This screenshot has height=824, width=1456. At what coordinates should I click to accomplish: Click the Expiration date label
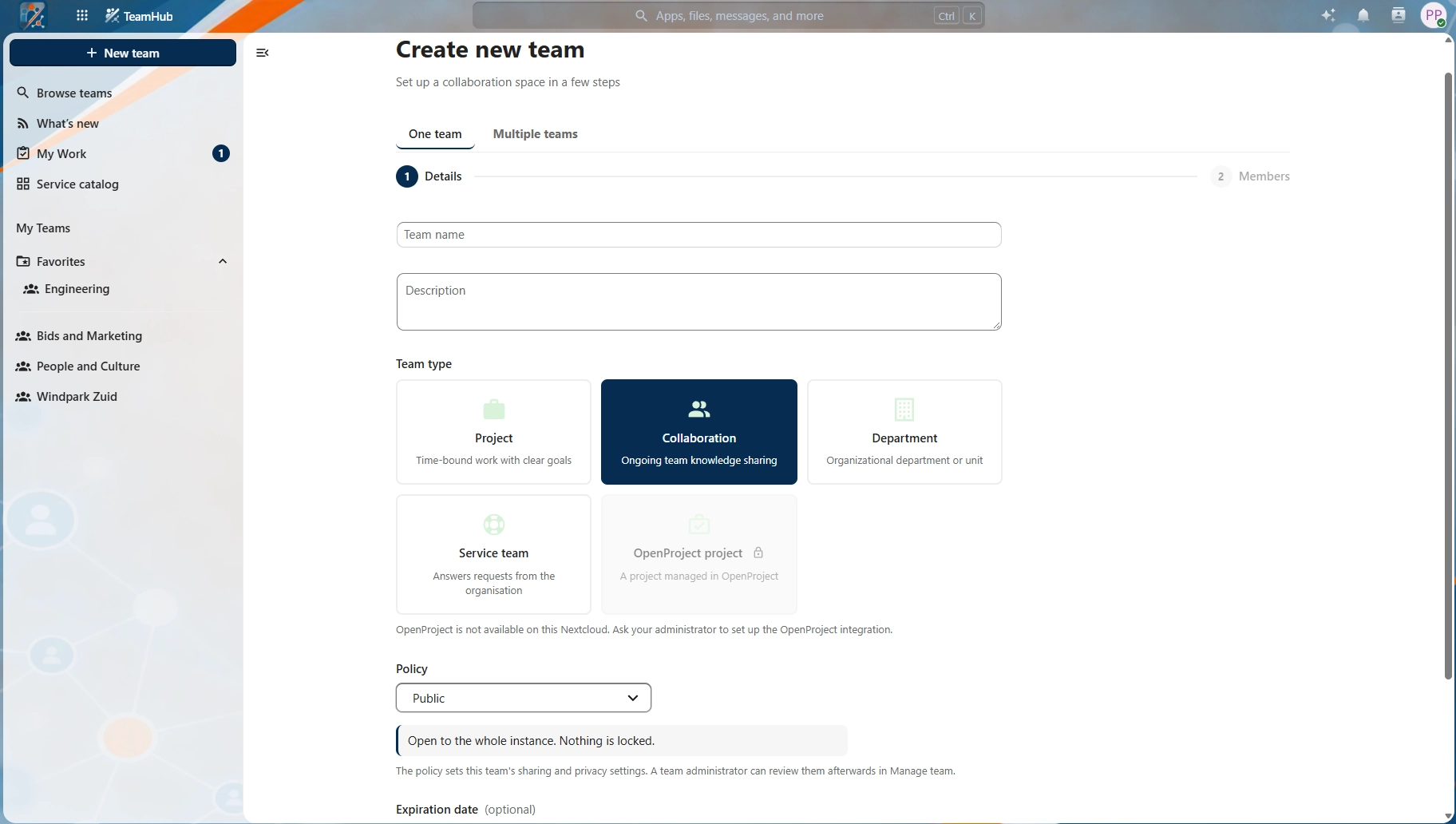pos(437,810)
